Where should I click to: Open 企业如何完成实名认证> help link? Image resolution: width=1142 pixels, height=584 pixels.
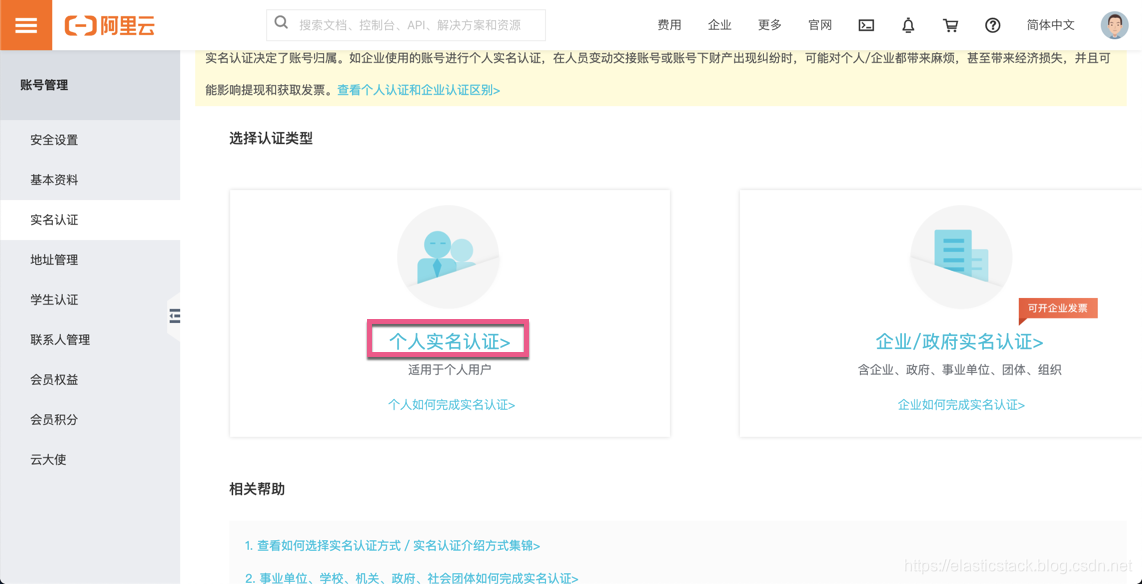click(961, 405)
